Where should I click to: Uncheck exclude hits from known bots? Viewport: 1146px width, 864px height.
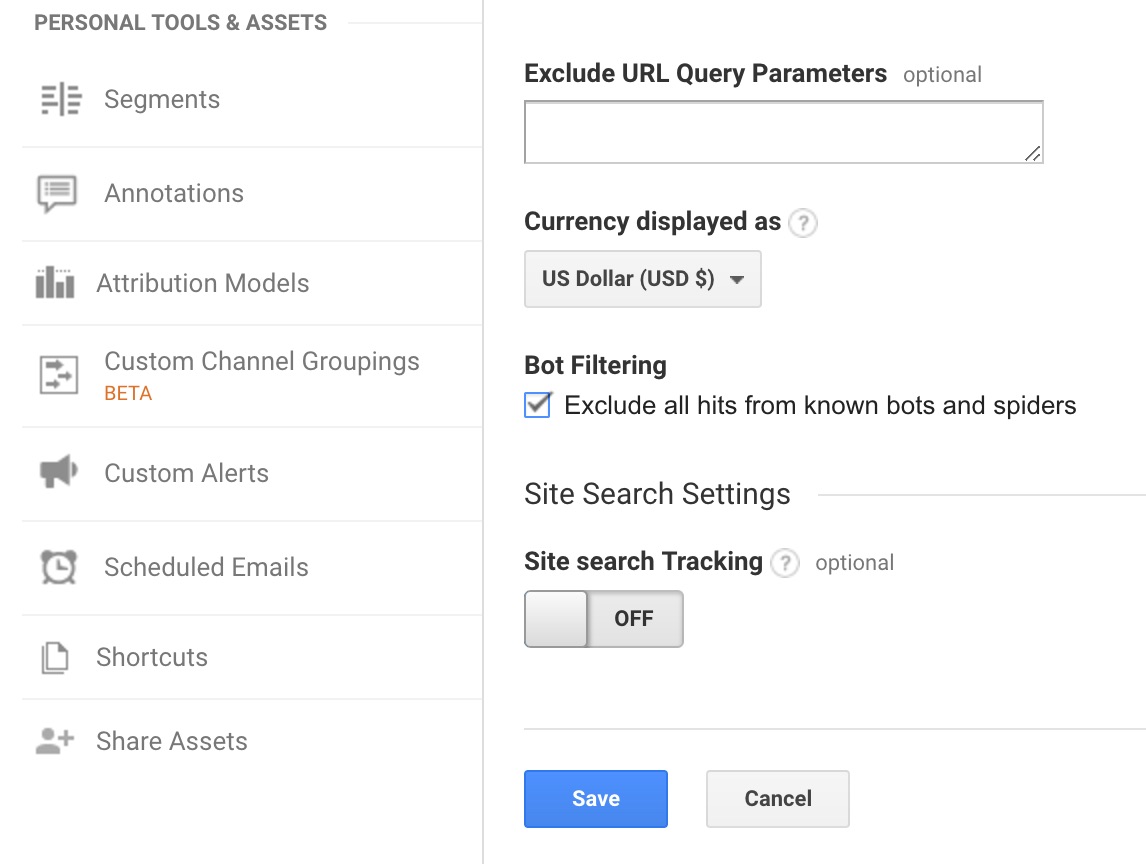point(537,405)
